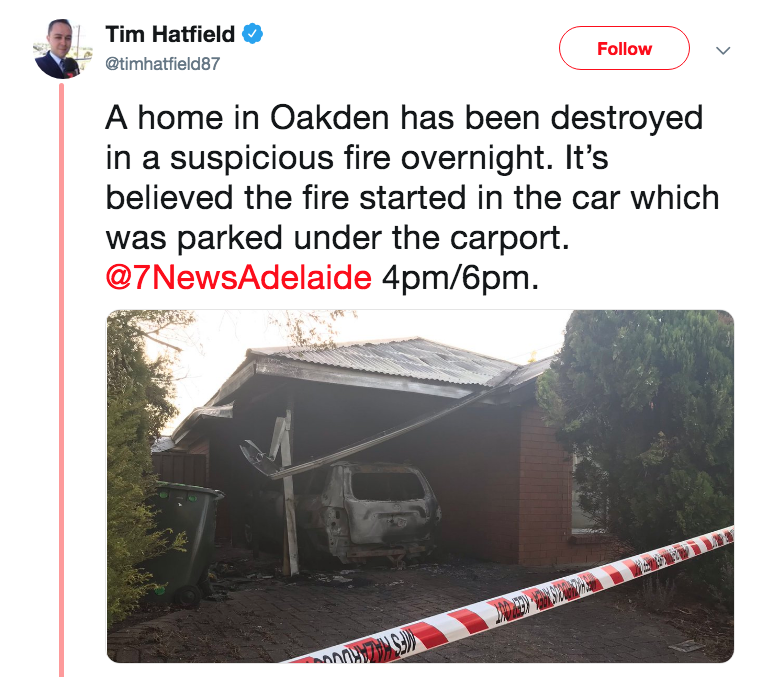This screenshot has height=677, width=764.
Task: Click the red-white hazard tape in photo
Action: (512, 604)
